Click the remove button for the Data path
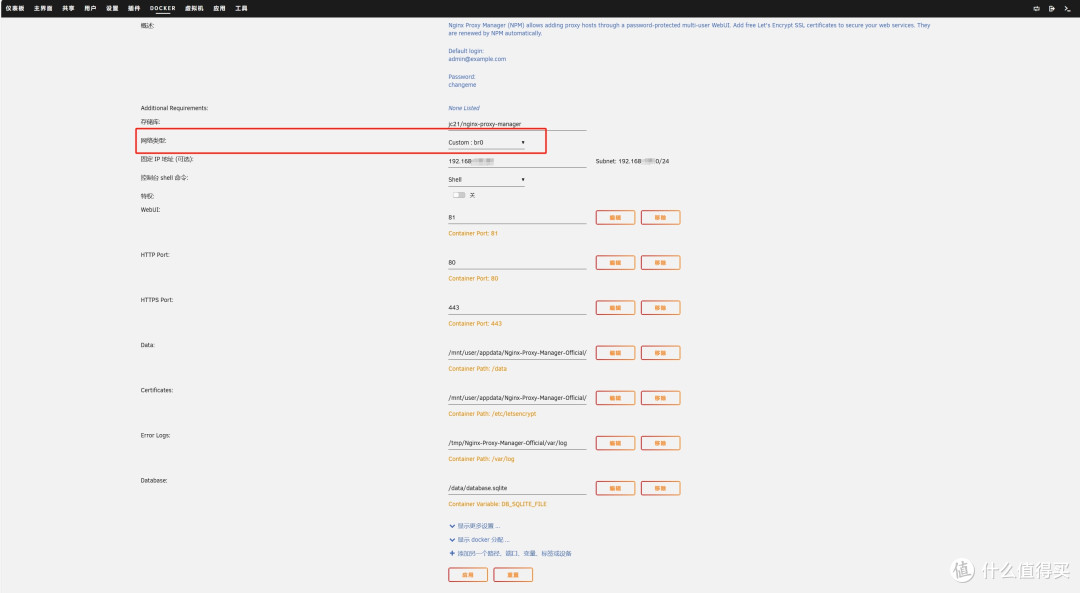Viewport: 1080px width, 593px height. point(661,353)
